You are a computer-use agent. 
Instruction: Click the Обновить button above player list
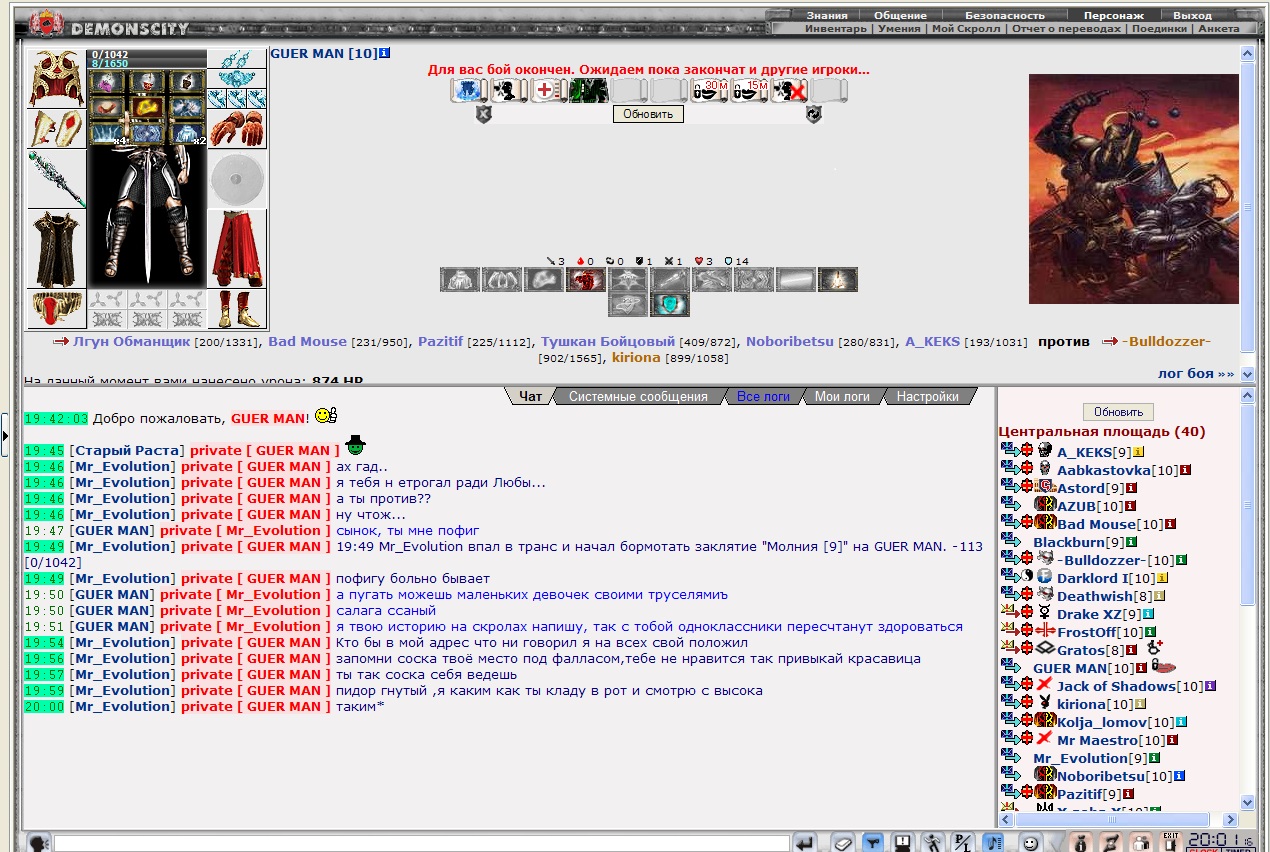[1118, 412]
